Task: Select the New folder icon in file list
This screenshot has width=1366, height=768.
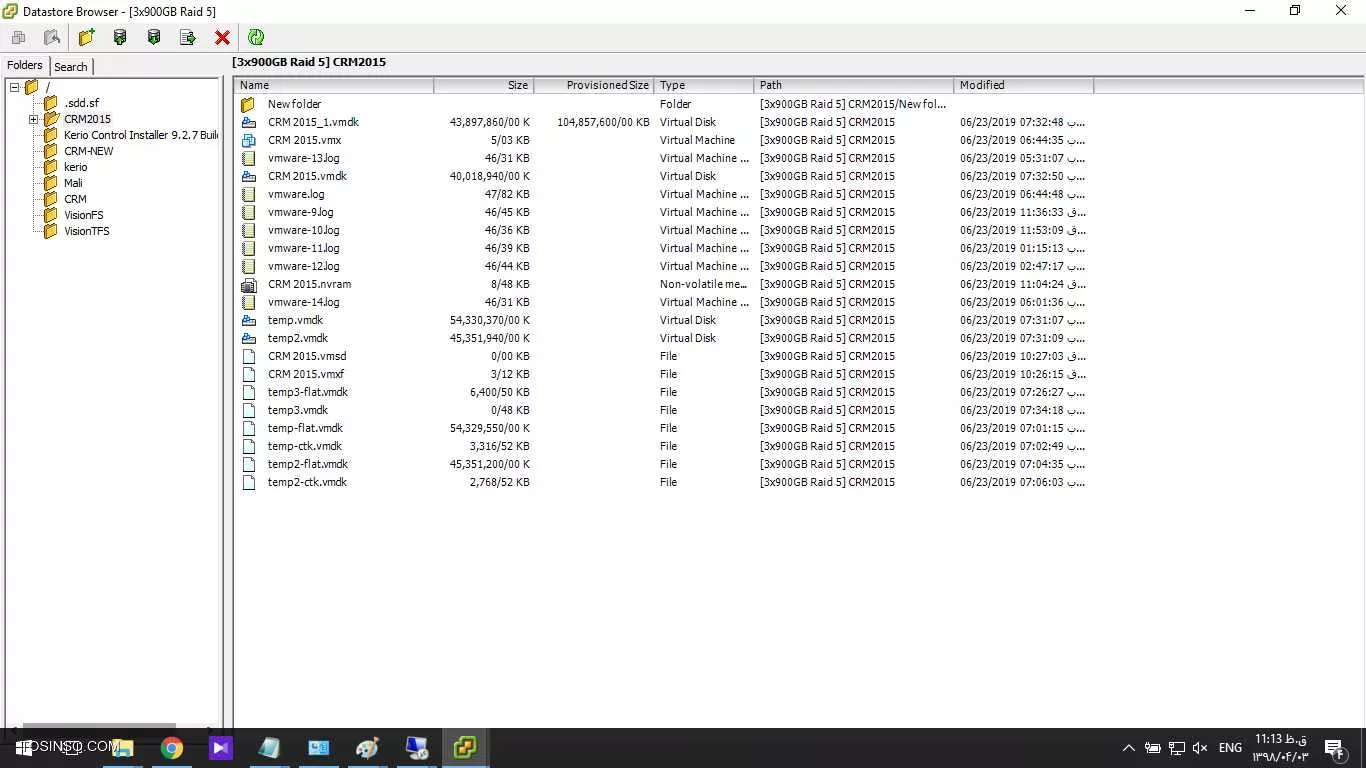Action: tap(249, 104)
